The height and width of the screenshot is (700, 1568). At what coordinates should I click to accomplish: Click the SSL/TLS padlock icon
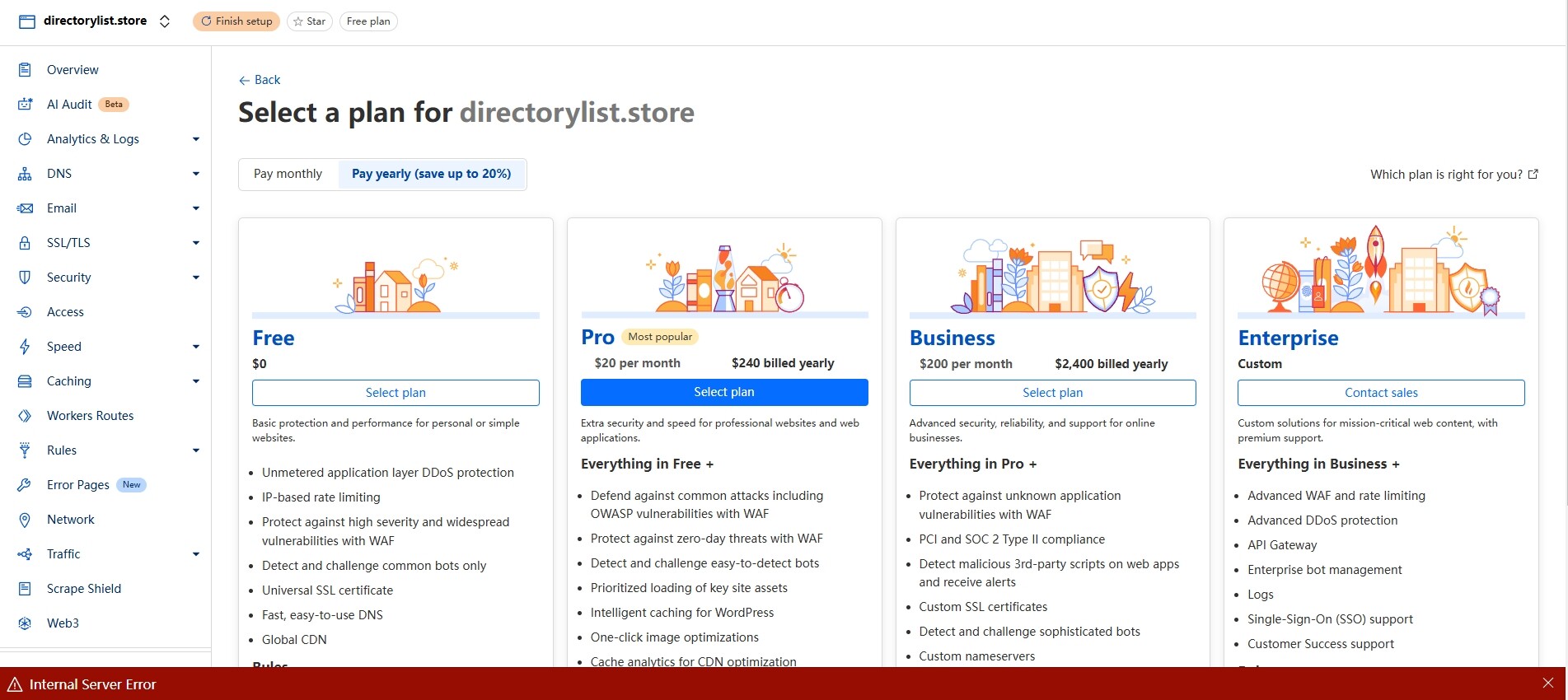[25, 243]
